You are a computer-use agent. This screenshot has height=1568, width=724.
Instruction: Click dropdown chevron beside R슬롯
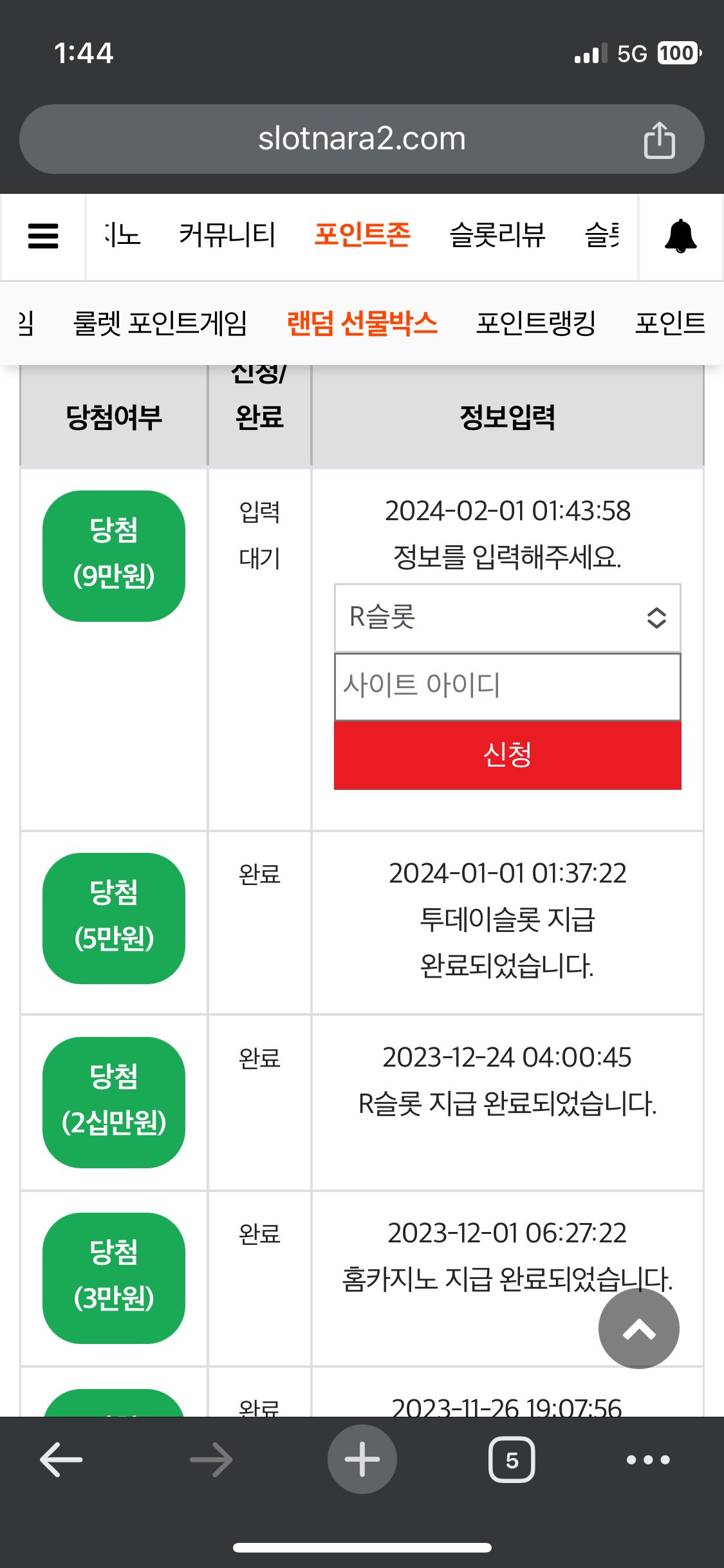pos(656,618)
